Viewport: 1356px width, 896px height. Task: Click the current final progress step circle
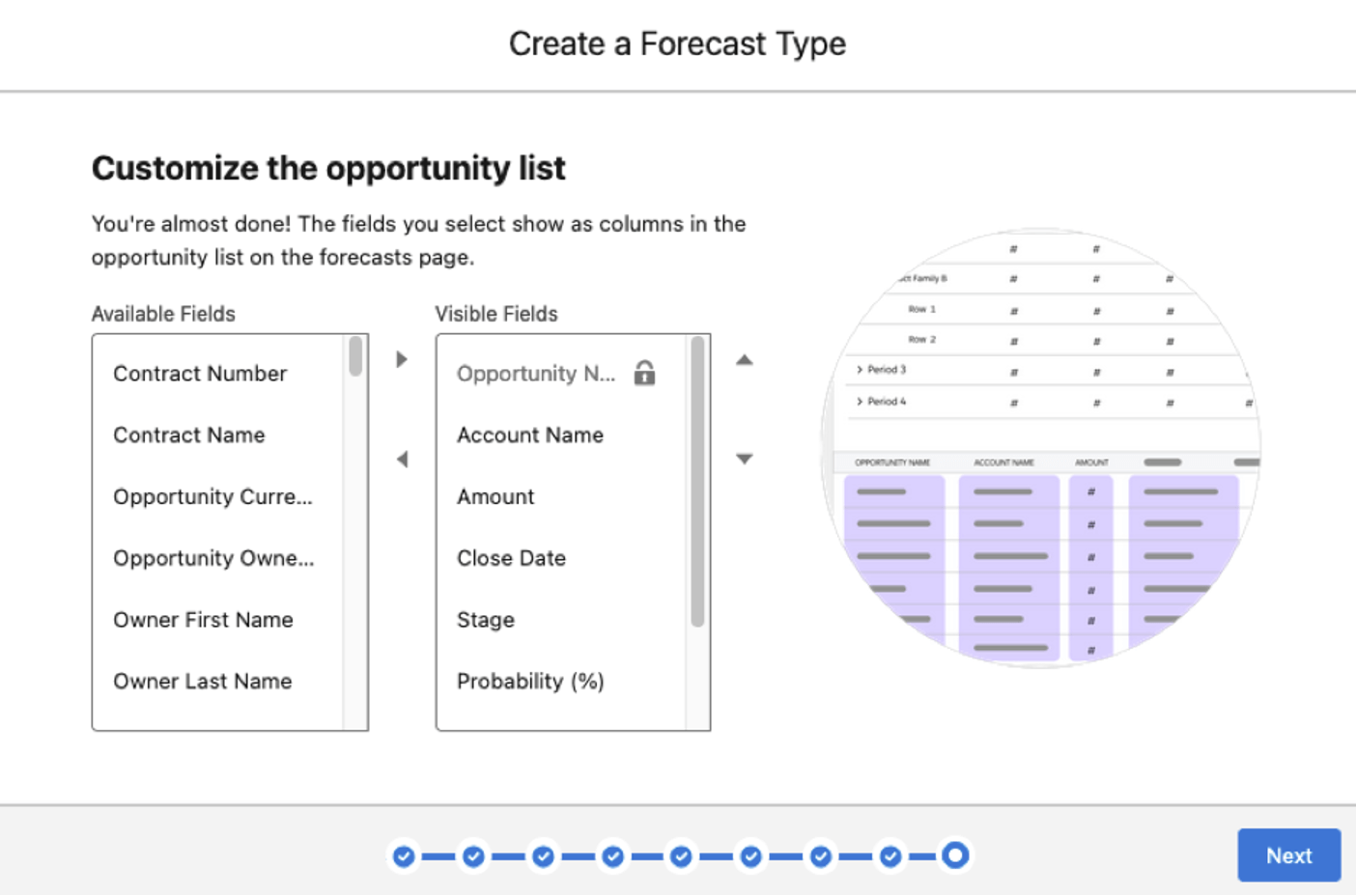[x=955, y=855]
